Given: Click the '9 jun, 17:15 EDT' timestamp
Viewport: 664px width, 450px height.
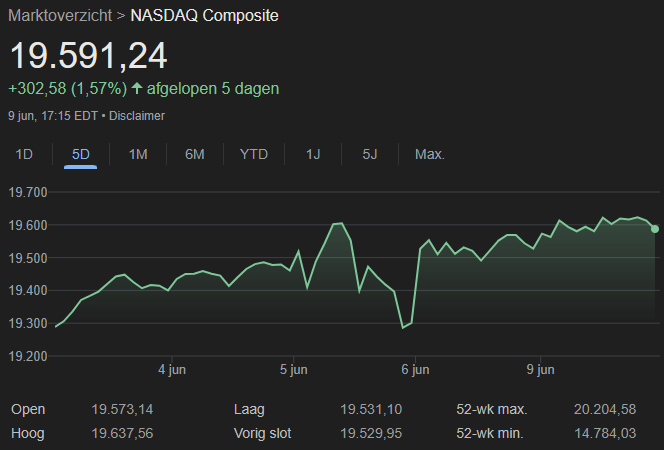Looking at the screenshot, I should pyautogui.click(x=53, y=116).
